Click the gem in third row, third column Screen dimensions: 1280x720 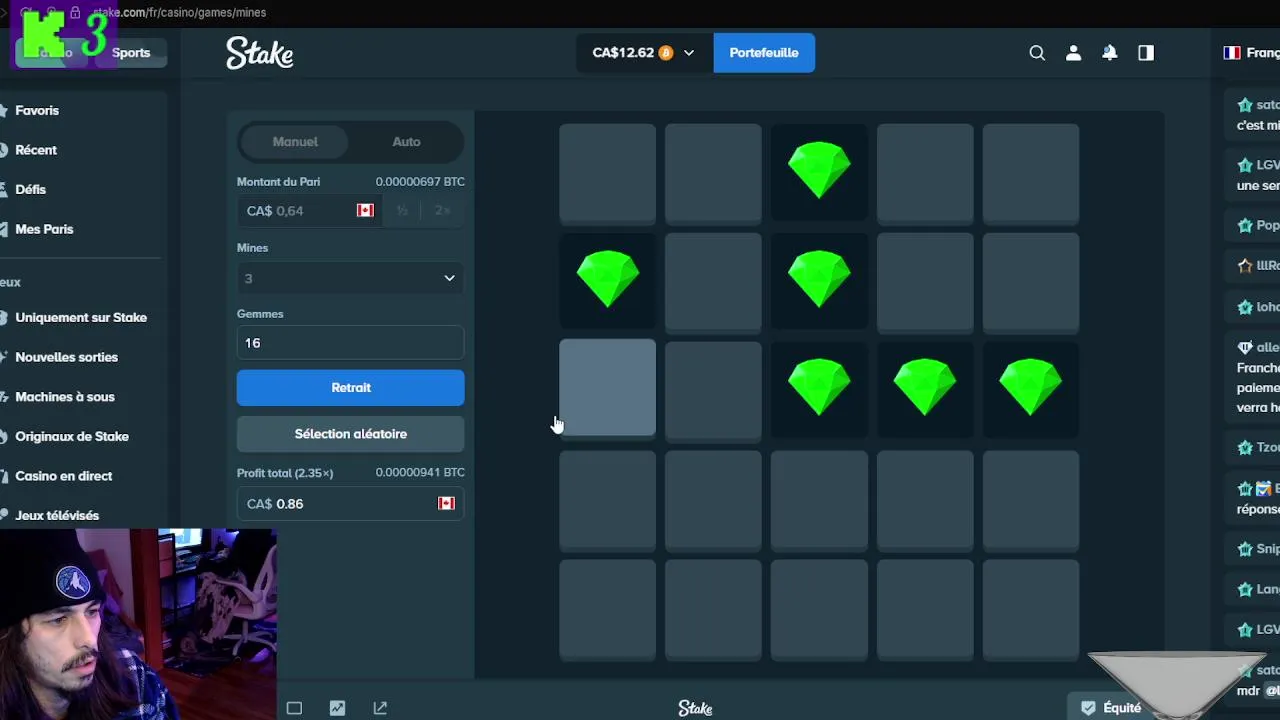819,388
